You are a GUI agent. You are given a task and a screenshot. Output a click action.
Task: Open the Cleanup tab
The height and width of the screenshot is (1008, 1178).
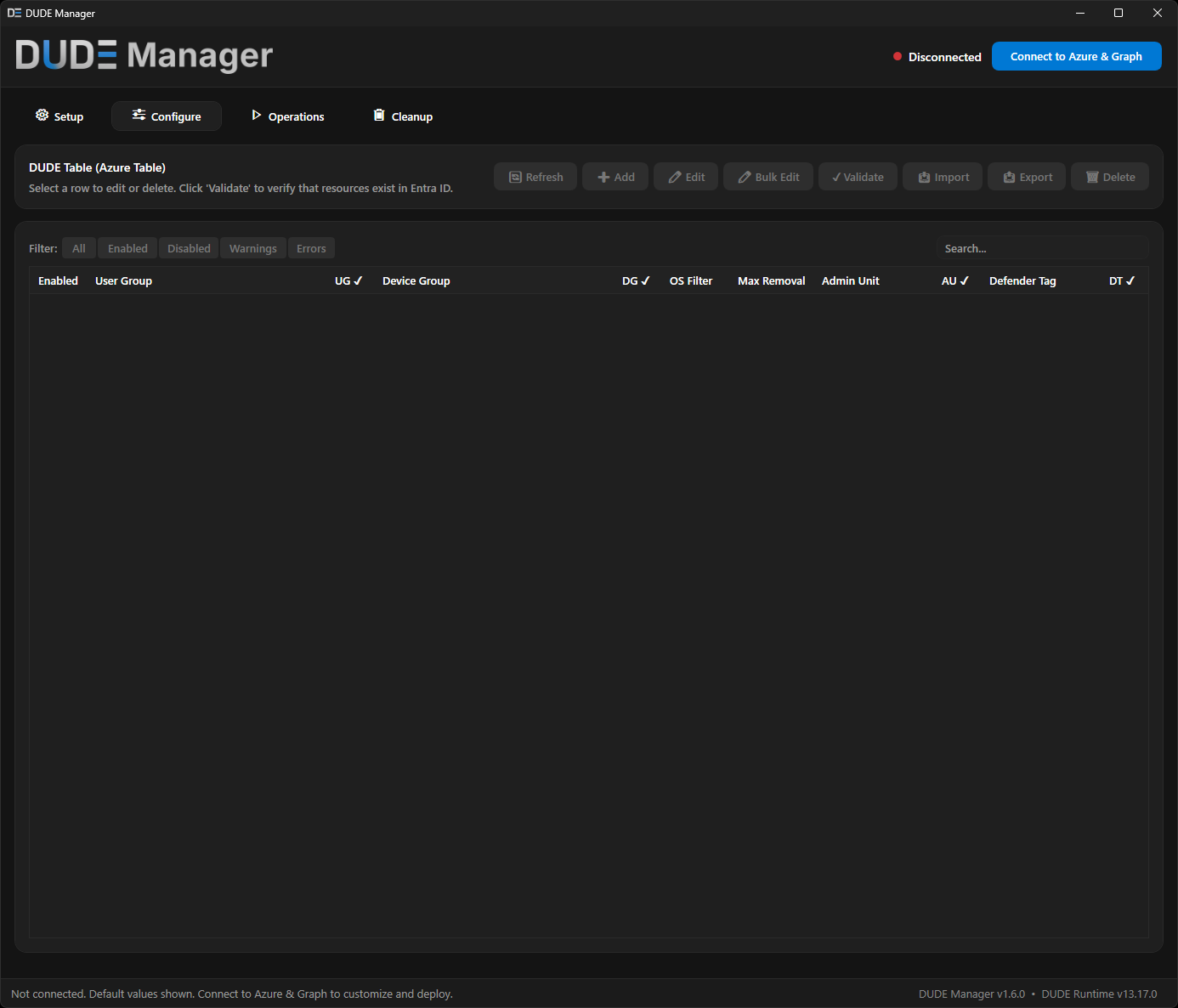(x=402, y=116)
